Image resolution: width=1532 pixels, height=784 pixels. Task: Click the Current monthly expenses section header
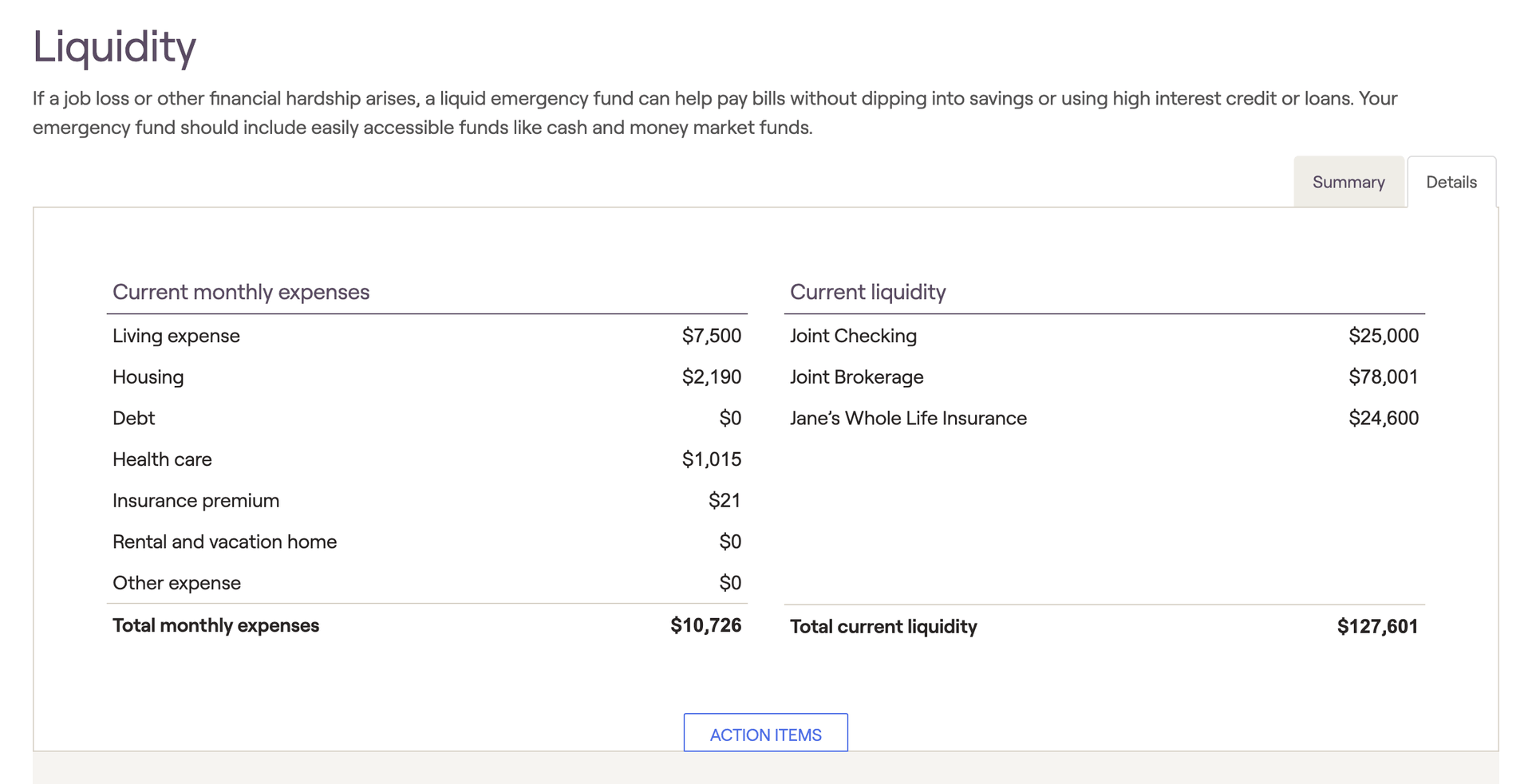click(x=241, y=292)
